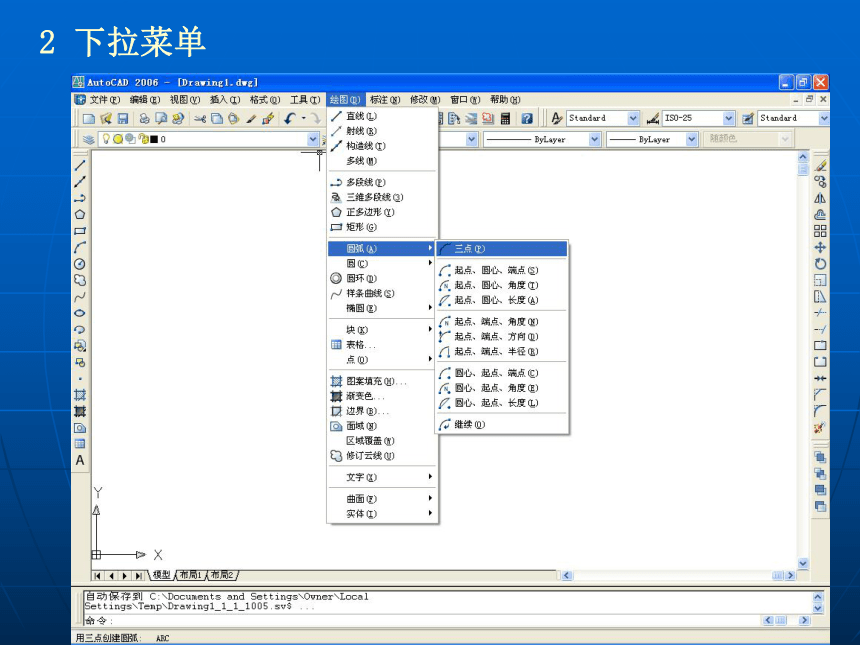Expand the 椭圆(E) ellipse submenu
The width and height of the screenshot is (860, 645).
[x=382, y=308]
